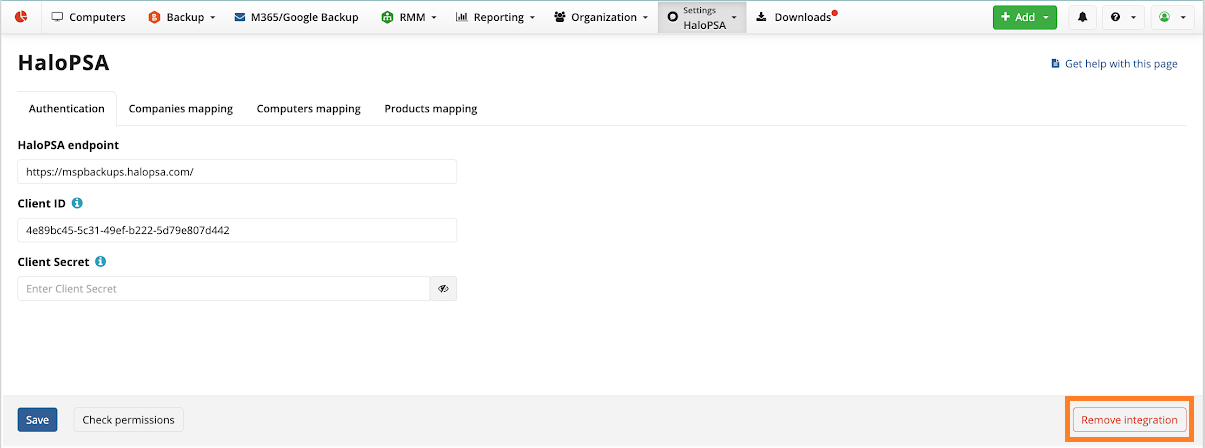This screenshot has height=448, width=1205.
Task: Click the Check permissions button
Action: point(129,420)
